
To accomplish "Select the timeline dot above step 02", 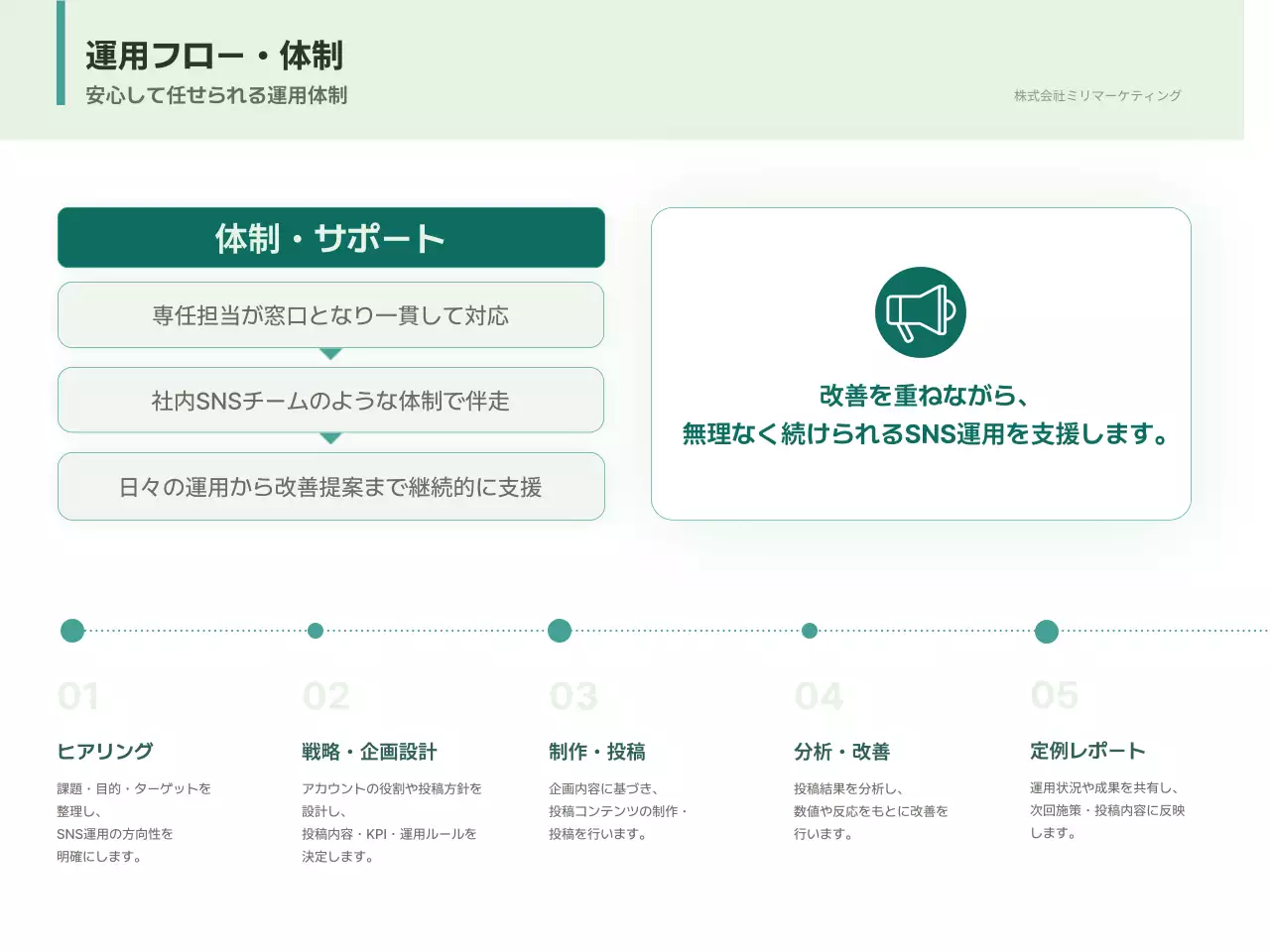I will click(x=316, y=630).
